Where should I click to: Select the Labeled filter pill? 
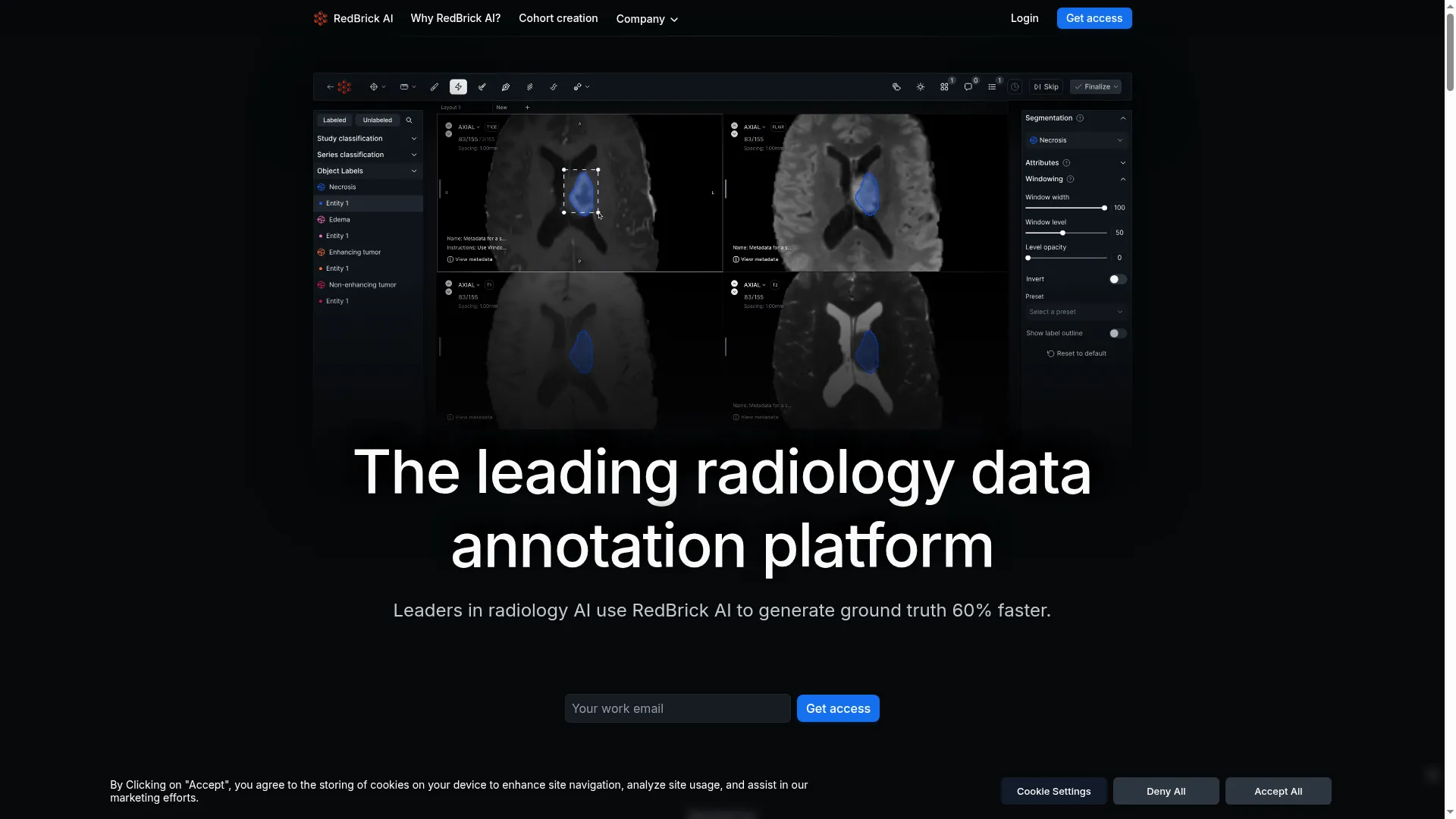tap(334, 120)
